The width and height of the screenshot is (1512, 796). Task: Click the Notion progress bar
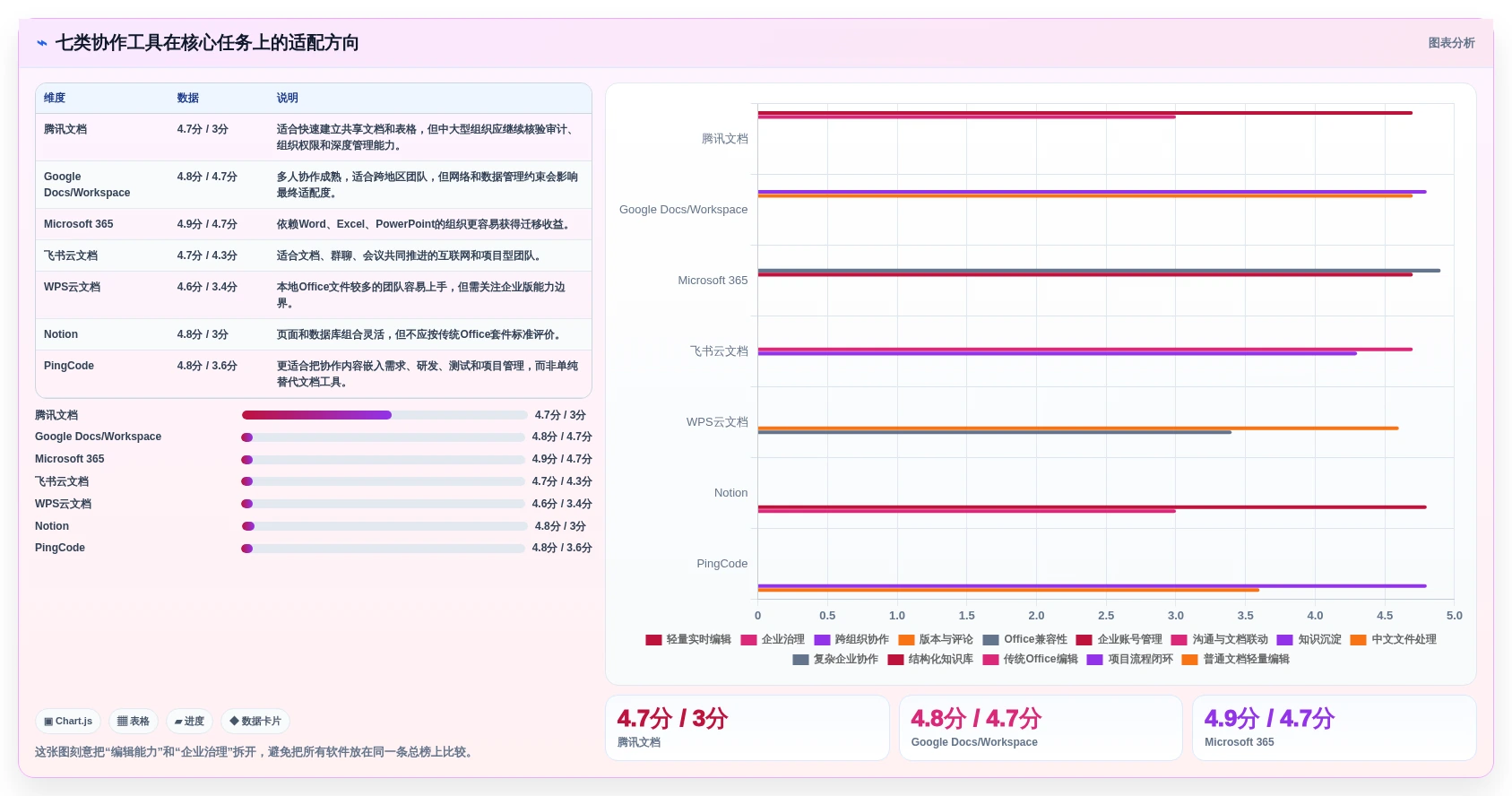tap(384, 526)
